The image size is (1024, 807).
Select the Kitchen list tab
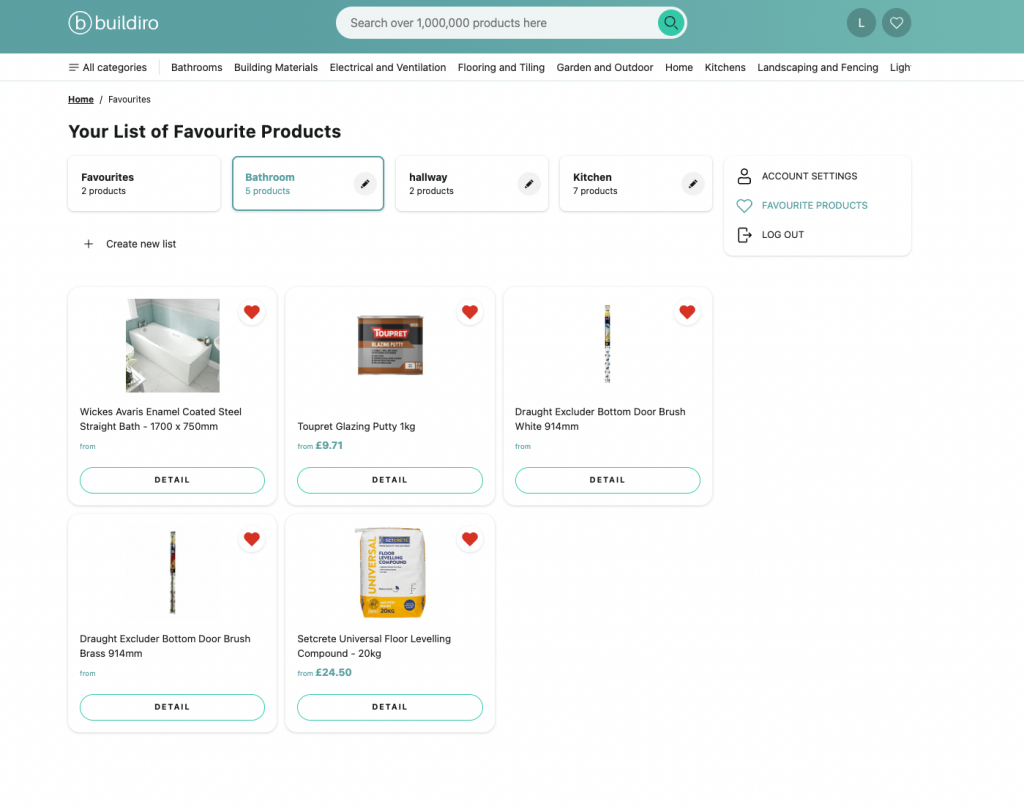coord(636,183)
